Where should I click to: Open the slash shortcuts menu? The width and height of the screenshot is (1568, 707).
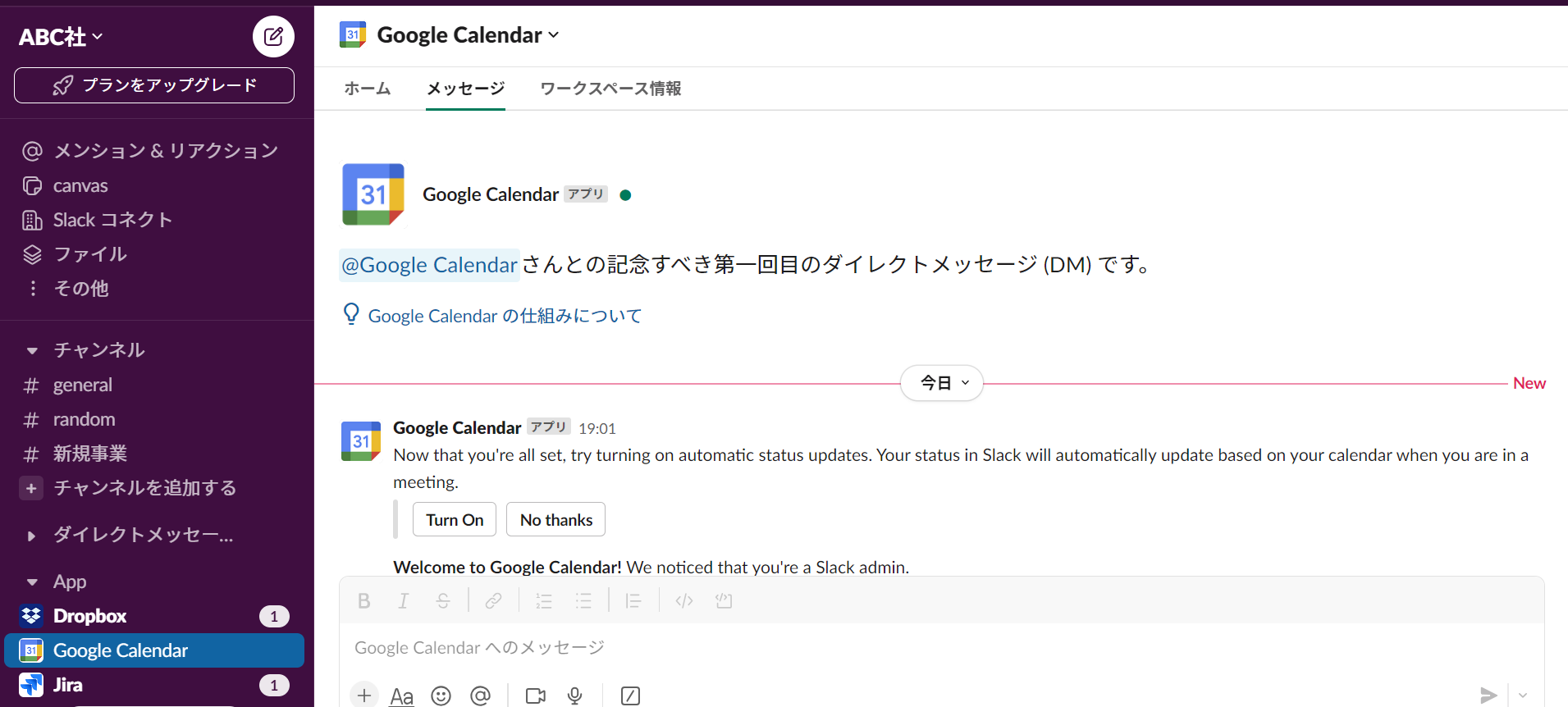pos(630,696)
